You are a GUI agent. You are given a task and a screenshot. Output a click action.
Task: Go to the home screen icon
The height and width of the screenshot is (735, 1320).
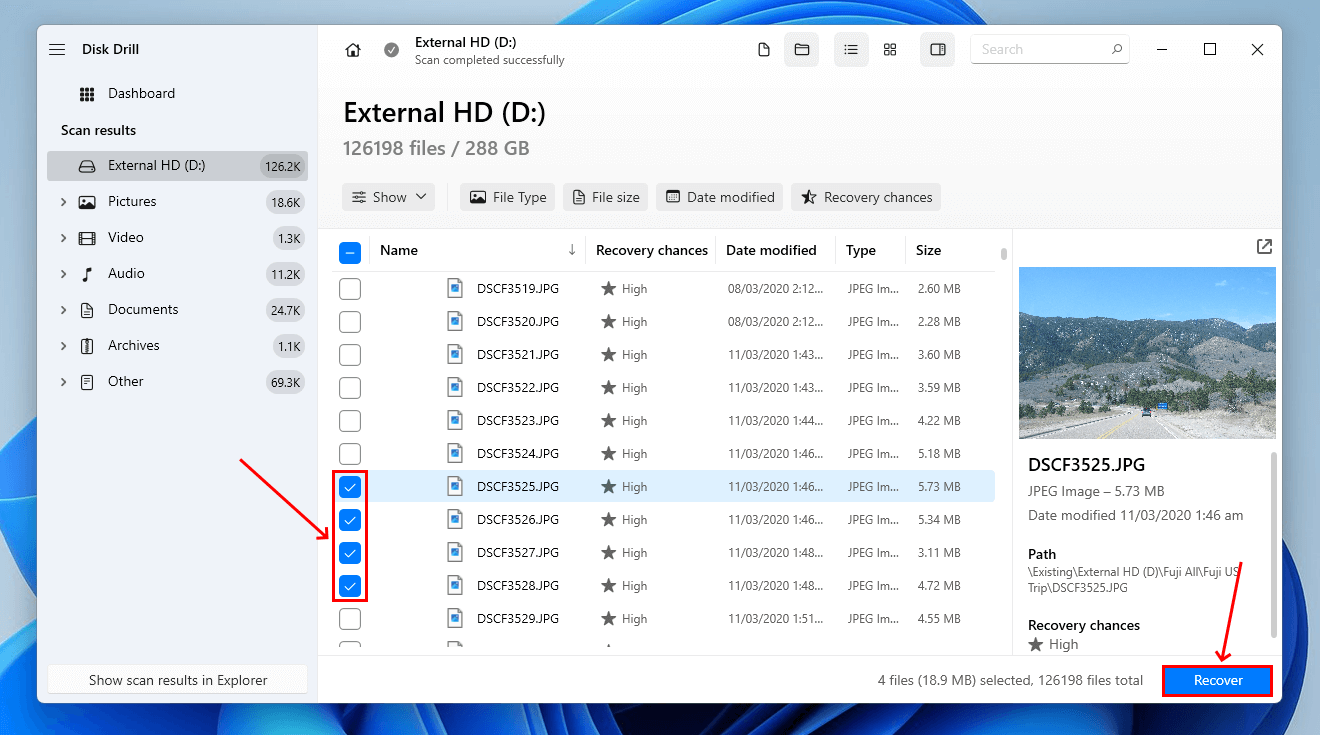click(352, 50)
